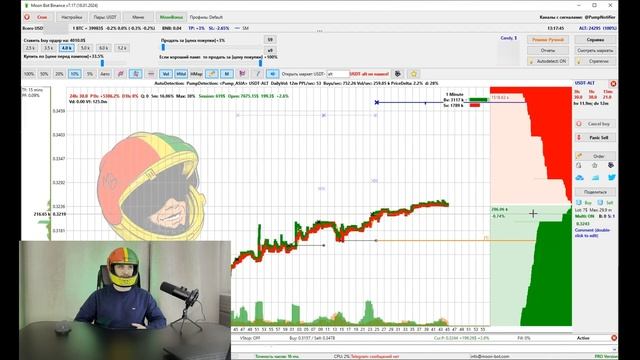This screenshot has width=640, height=360.
Task: Click the red Stop button
Action: pos(38,17)
